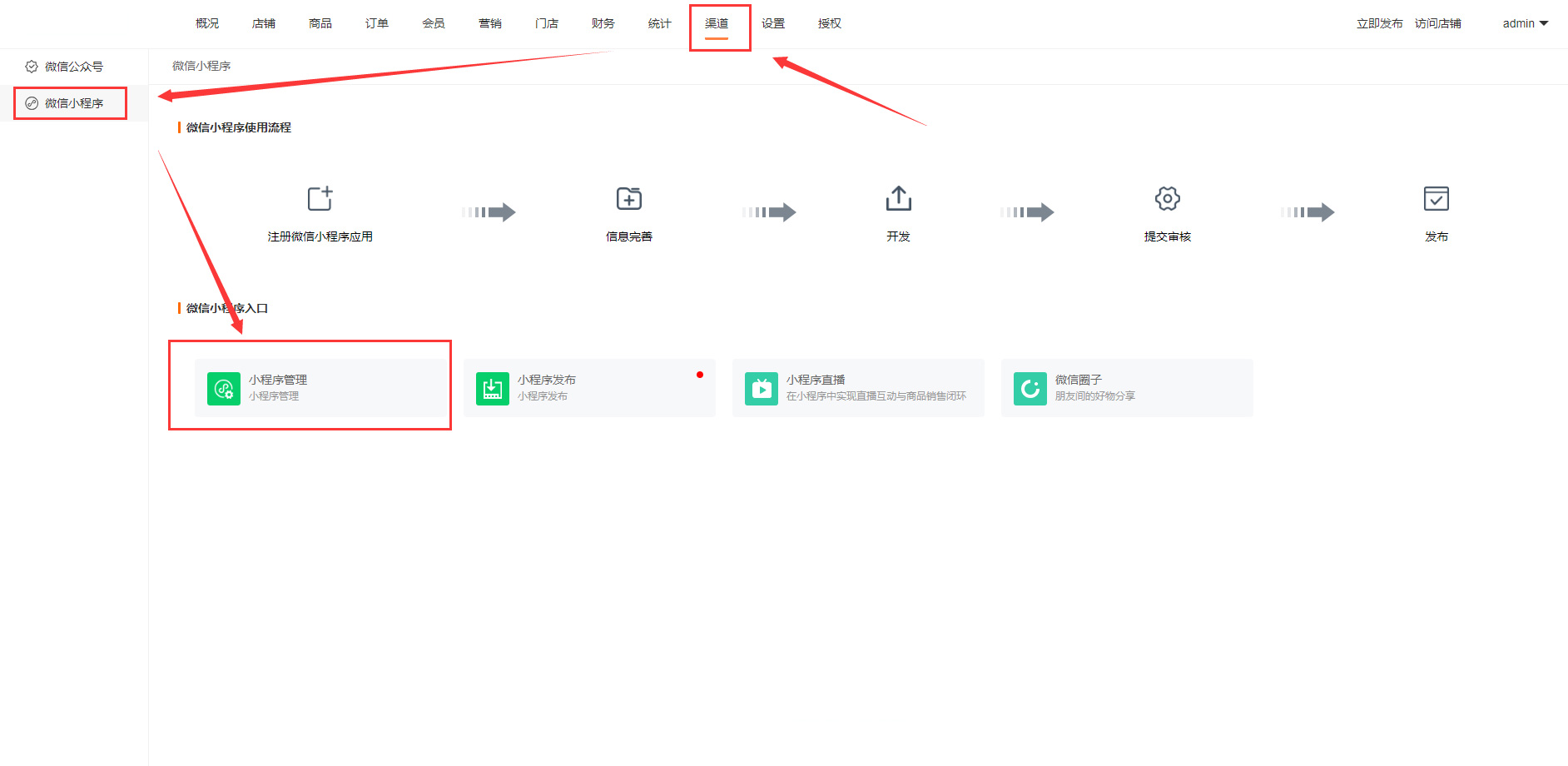Click the 开发 step label
The width and height of the screenshot is (1568, 766).
click(x=899, y=236)
